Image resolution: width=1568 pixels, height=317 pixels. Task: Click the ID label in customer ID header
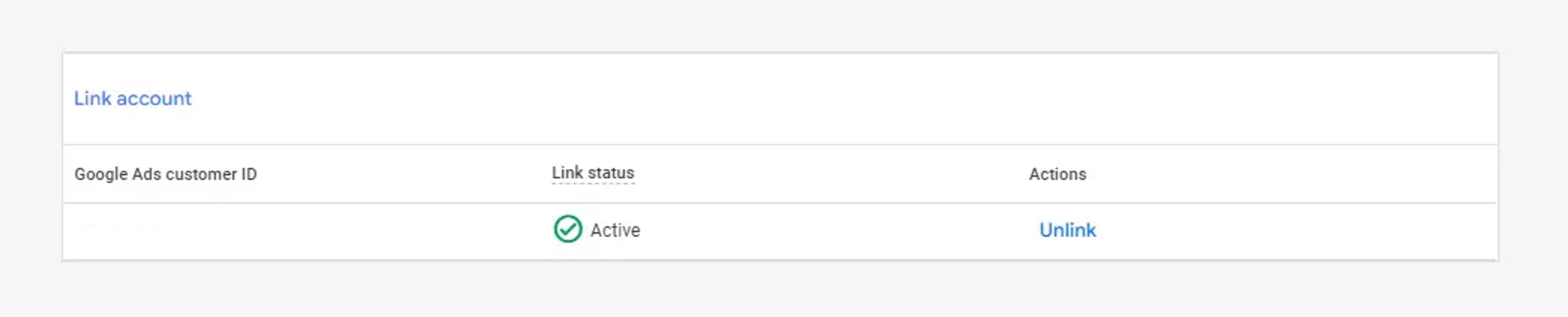tap(249, 174)
